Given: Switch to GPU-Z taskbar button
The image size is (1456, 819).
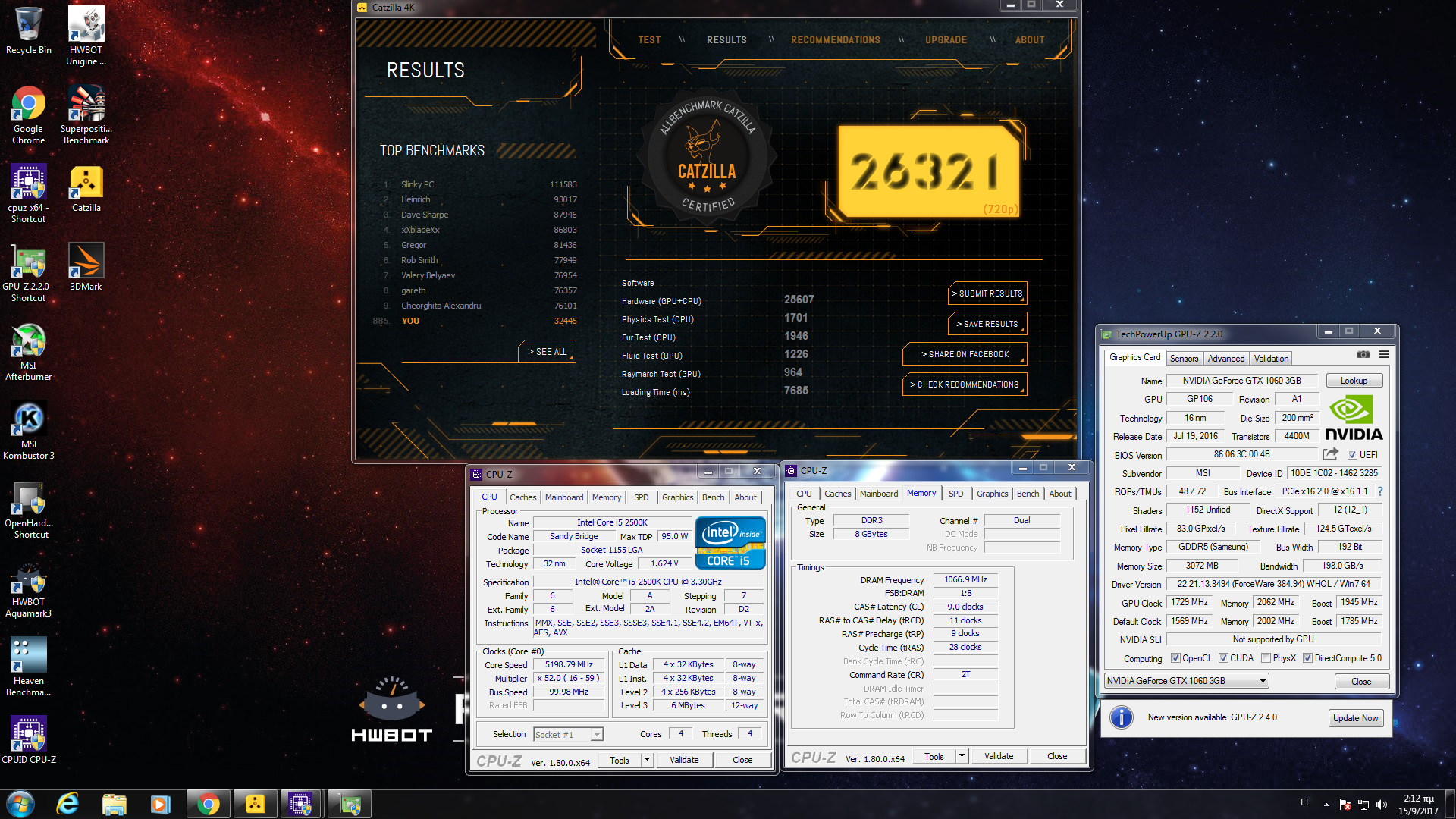Looking at the screenshot, I should 349,804.
